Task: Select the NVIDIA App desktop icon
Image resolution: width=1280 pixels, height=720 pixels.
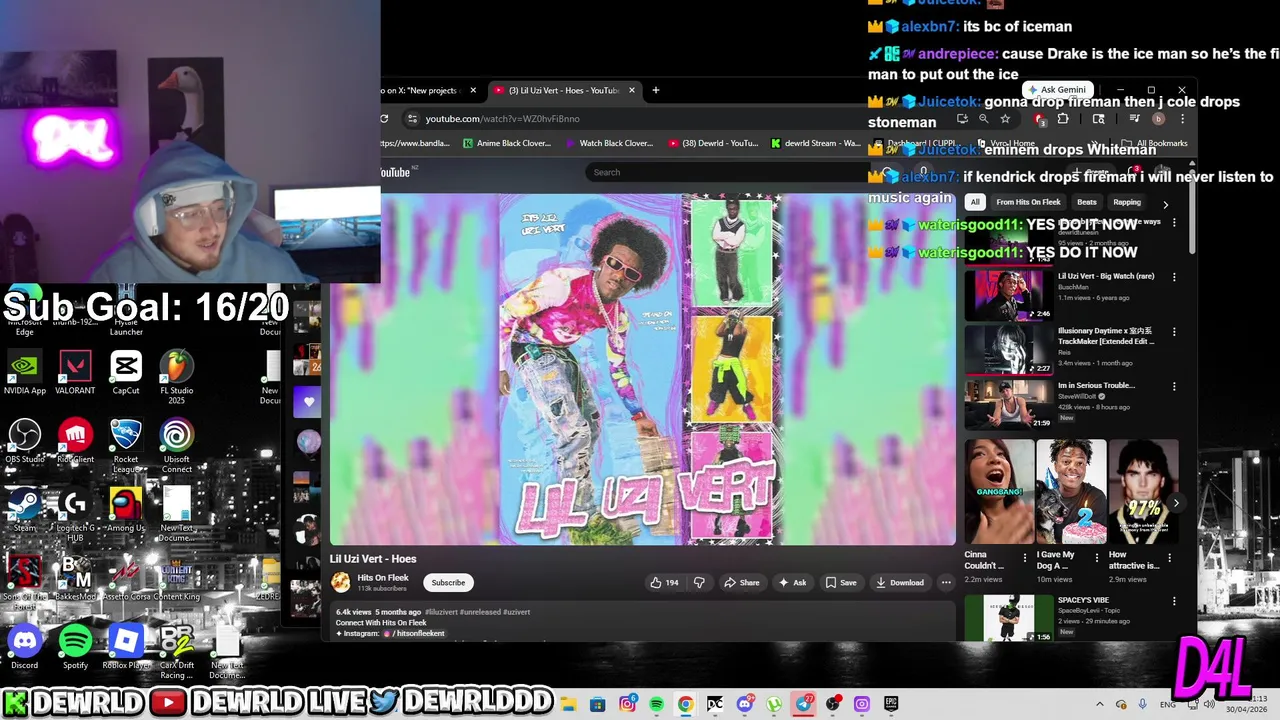Action: 24,373
